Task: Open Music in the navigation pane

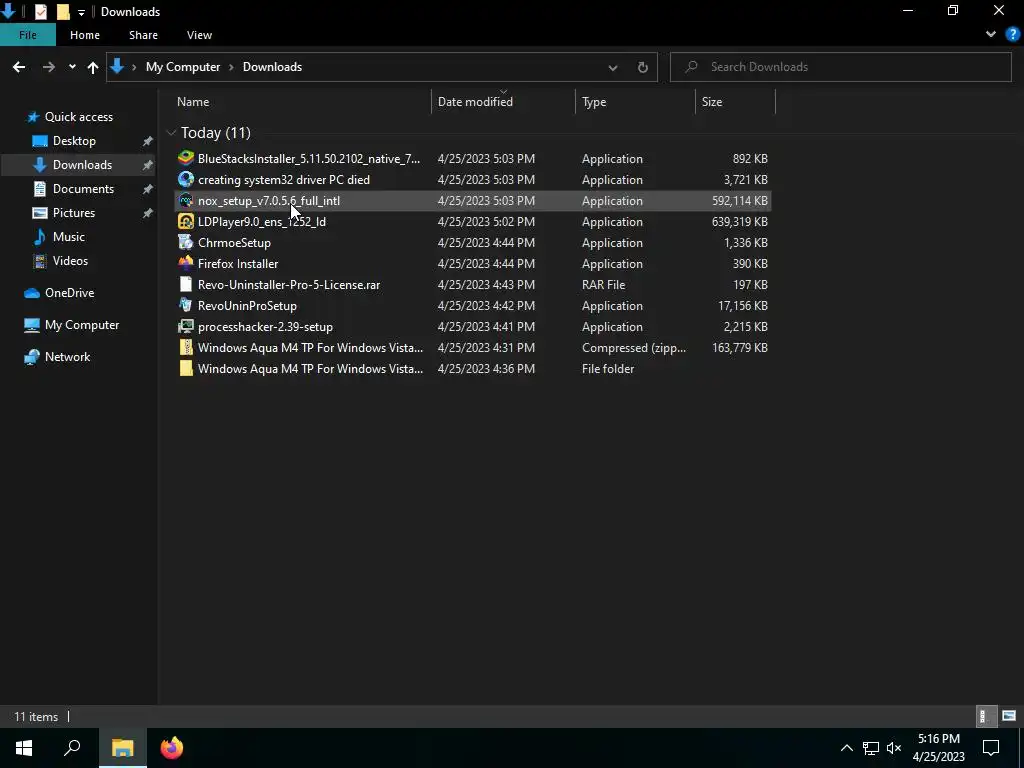Action: pos(69,236)
